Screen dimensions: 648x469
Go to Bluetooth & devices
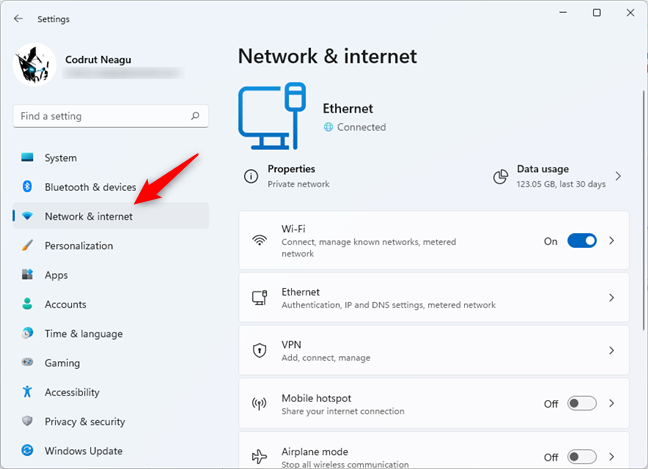111,187
